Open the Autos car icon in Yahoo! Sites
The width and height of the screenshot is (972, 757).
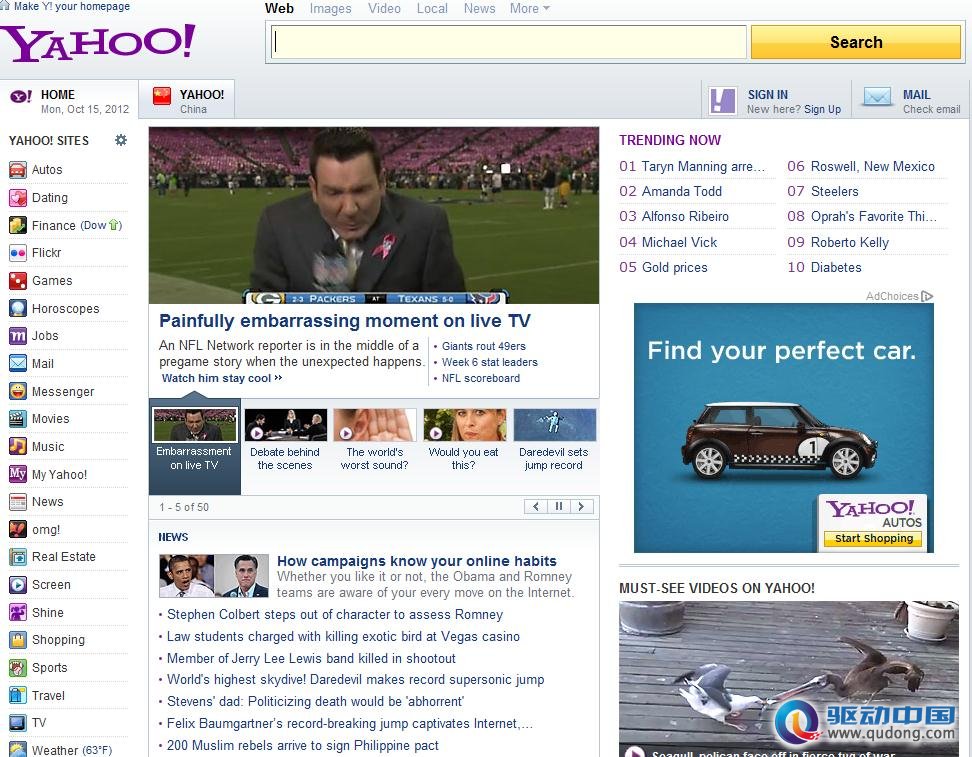click(17, 170)
